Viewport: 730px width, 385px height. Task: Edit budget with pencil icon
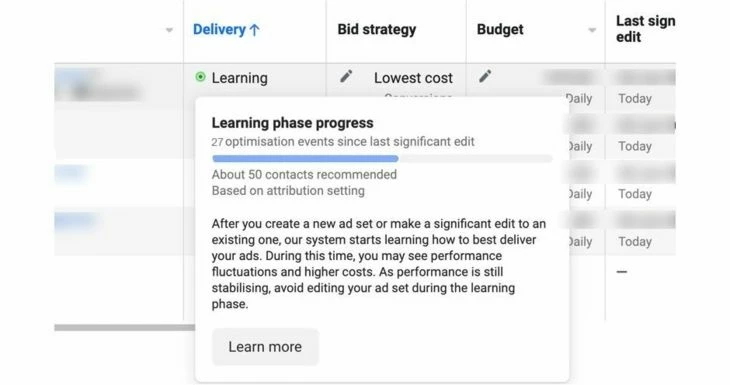coord(485,76)
